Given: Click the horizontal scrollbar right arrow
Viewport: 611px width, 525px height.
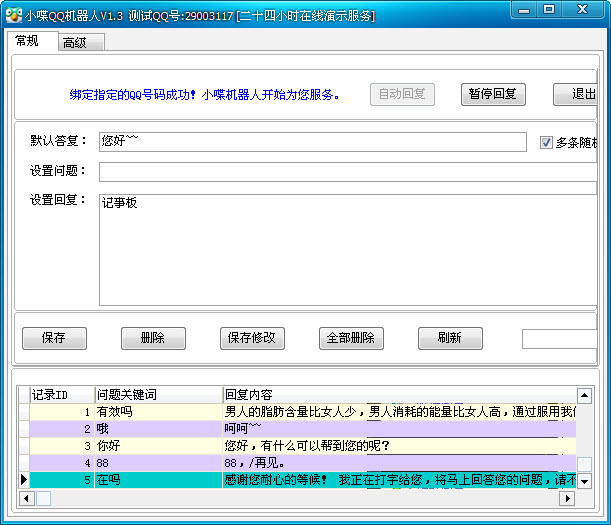Looking at the screenshot, I should click(567, 498).
